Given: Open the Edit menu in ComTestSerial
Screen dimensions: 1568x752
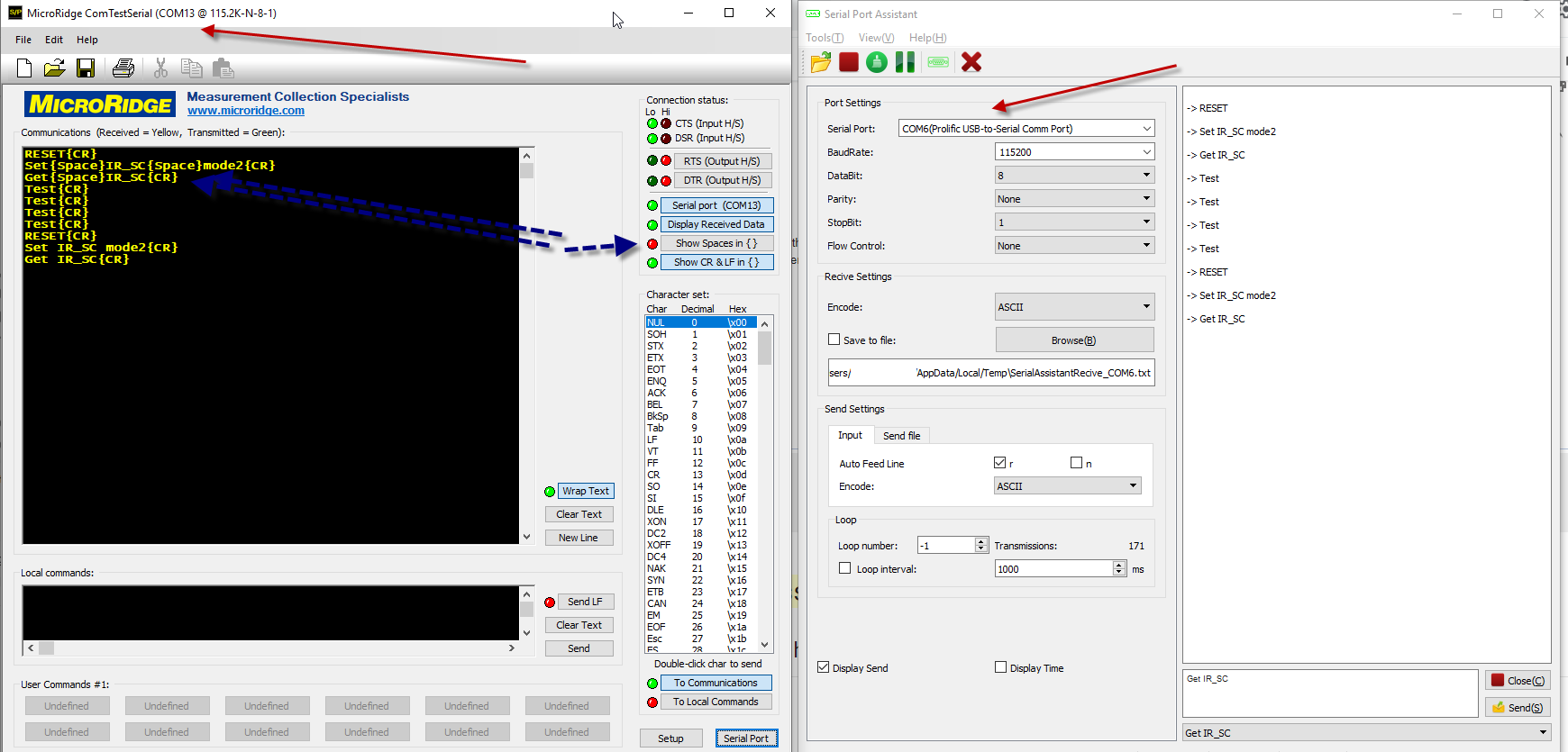Looking at the screenshot, I should click(x=54, y=40).
